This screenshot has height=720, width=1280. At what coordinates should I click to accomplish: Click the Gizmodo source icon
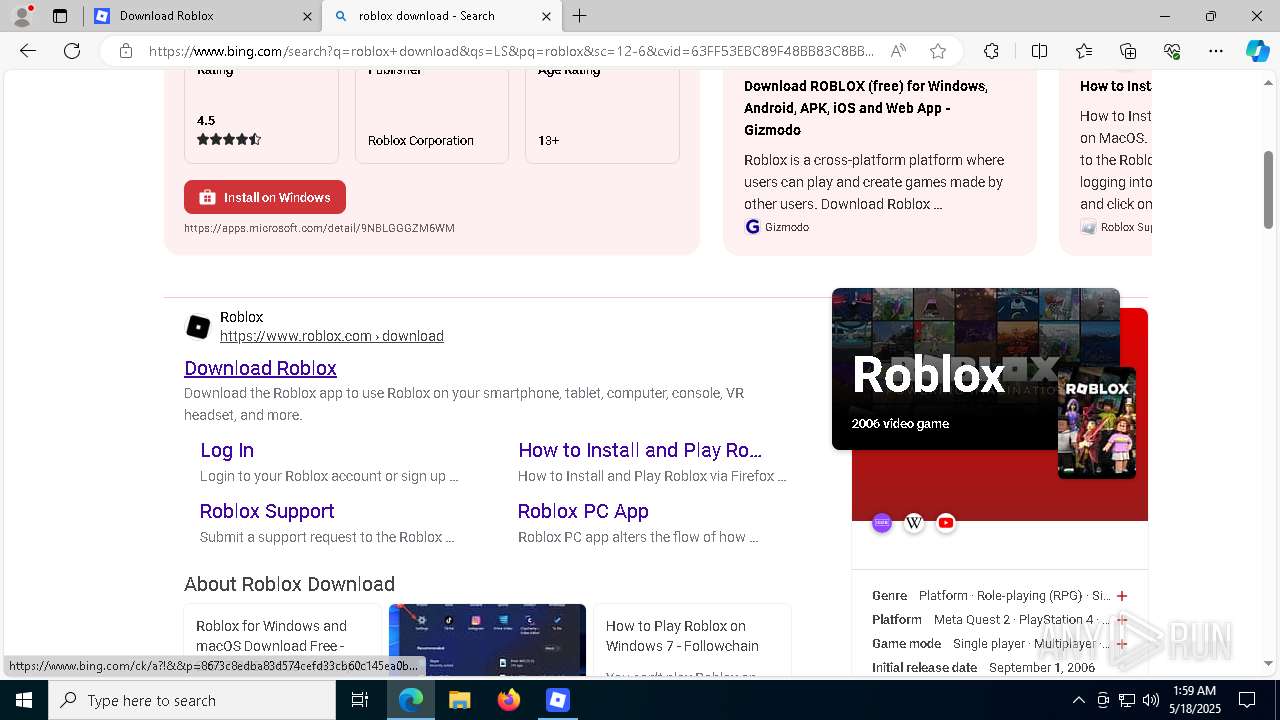coord(753,227)
